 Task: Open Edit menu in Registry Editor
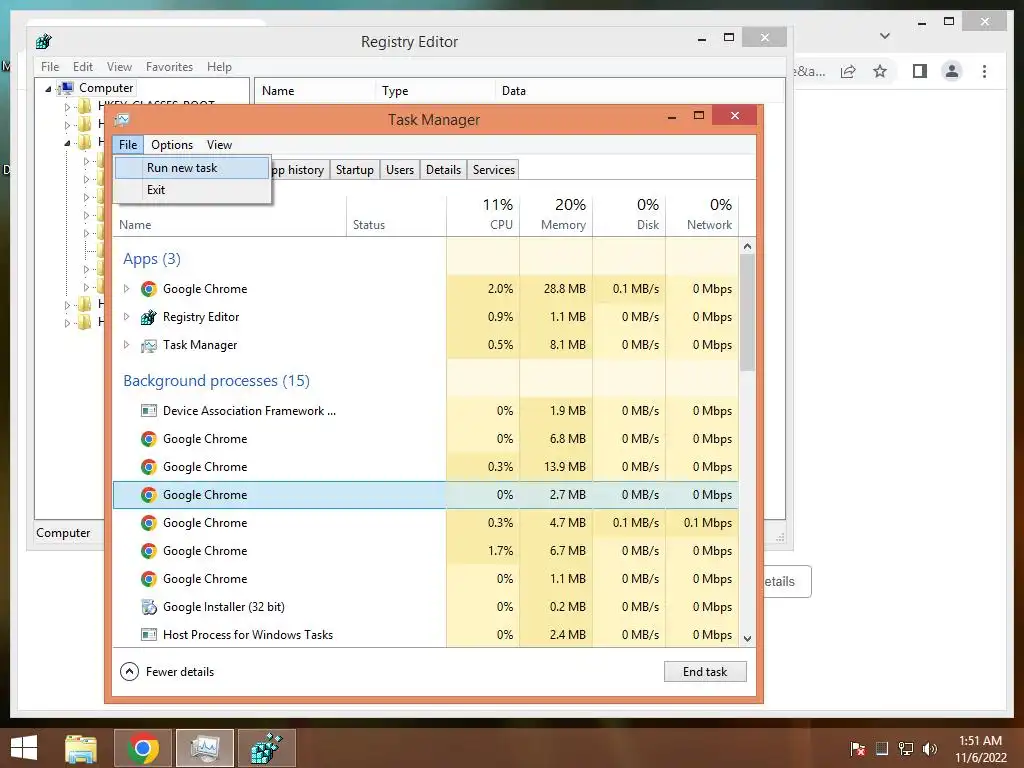point(82,67)
